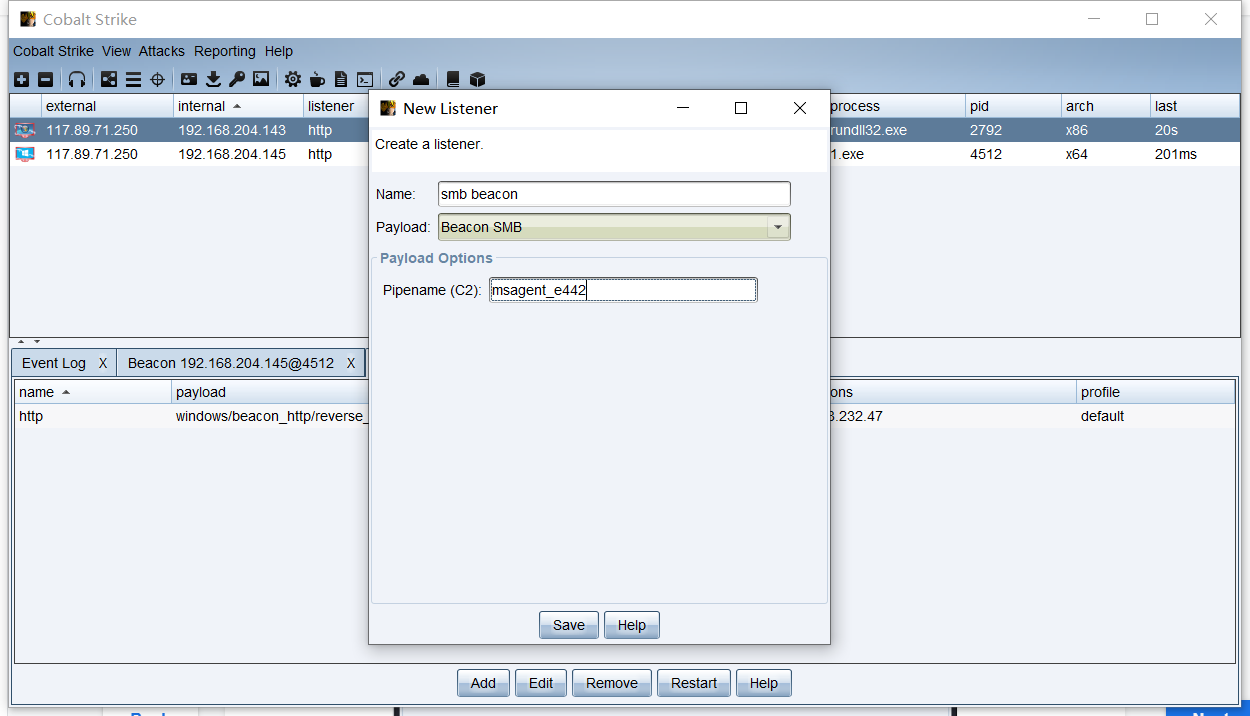The width and height of the screenshot is (1250, 716).
Task: Switch to the Target Table crosshair icon
Action: point(157,79)
